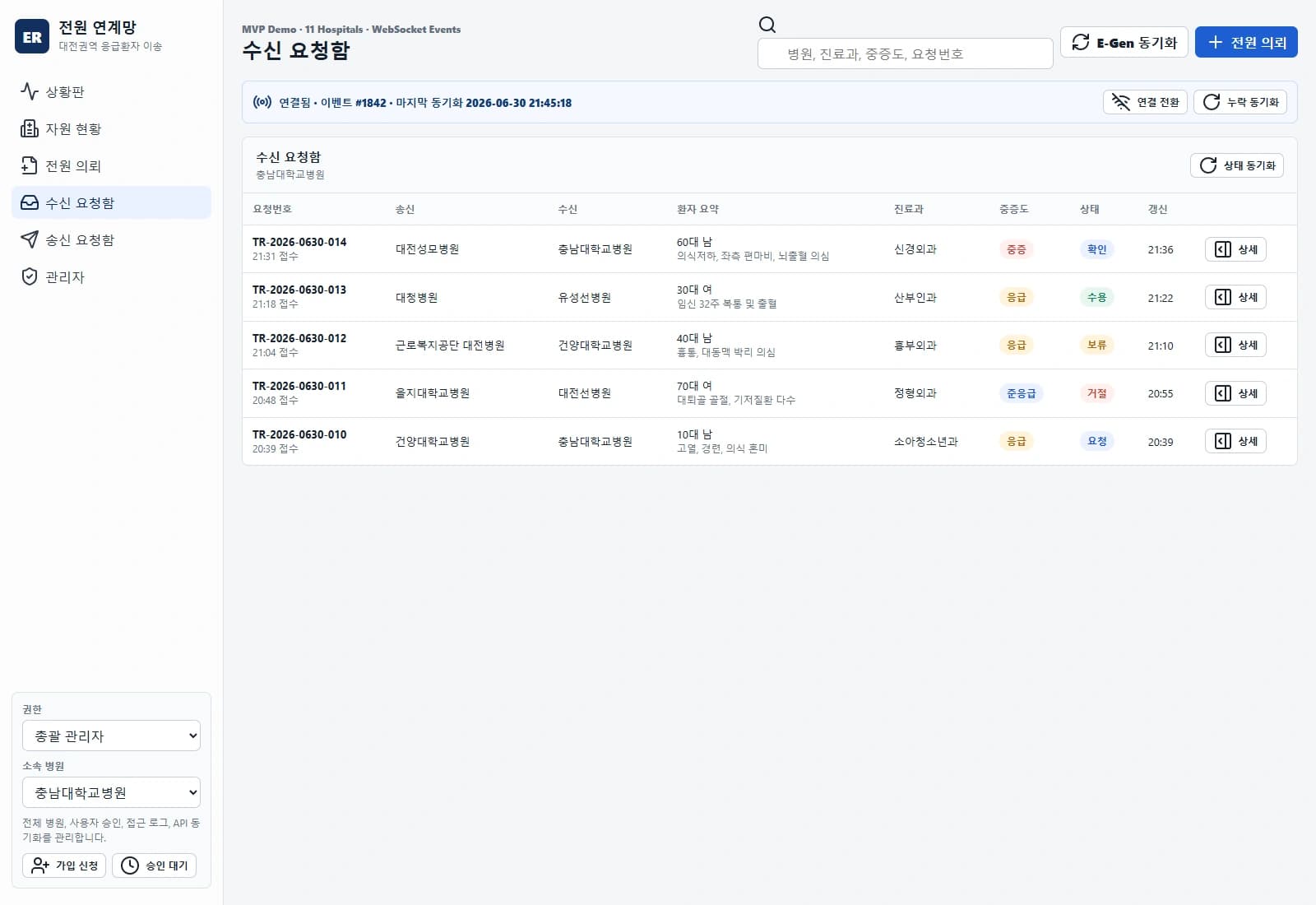This screenshot has width=1316, height=905.
Task: Click the 보류 status badge
Action: (x=1097, y=345)
